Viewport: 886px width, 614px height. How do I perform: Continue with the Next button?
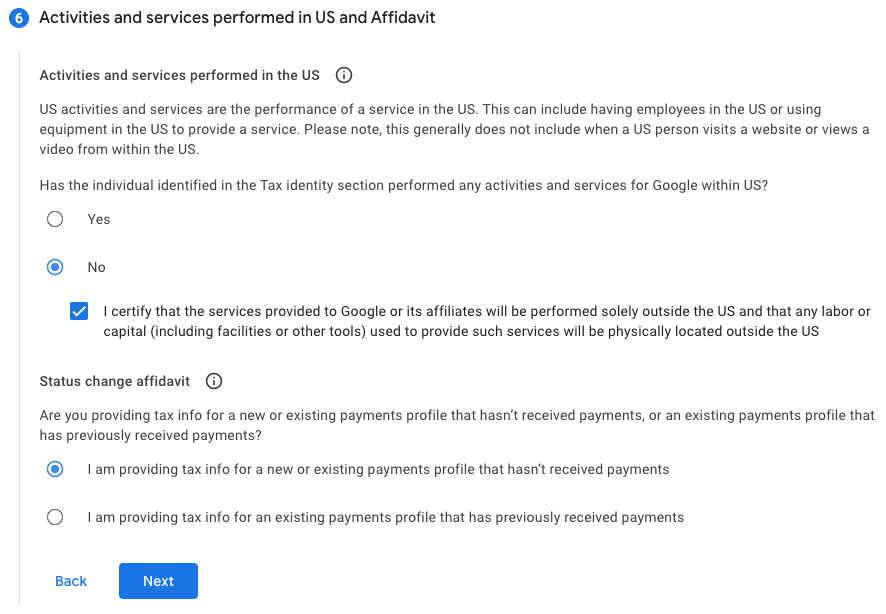tap(158, 581)
